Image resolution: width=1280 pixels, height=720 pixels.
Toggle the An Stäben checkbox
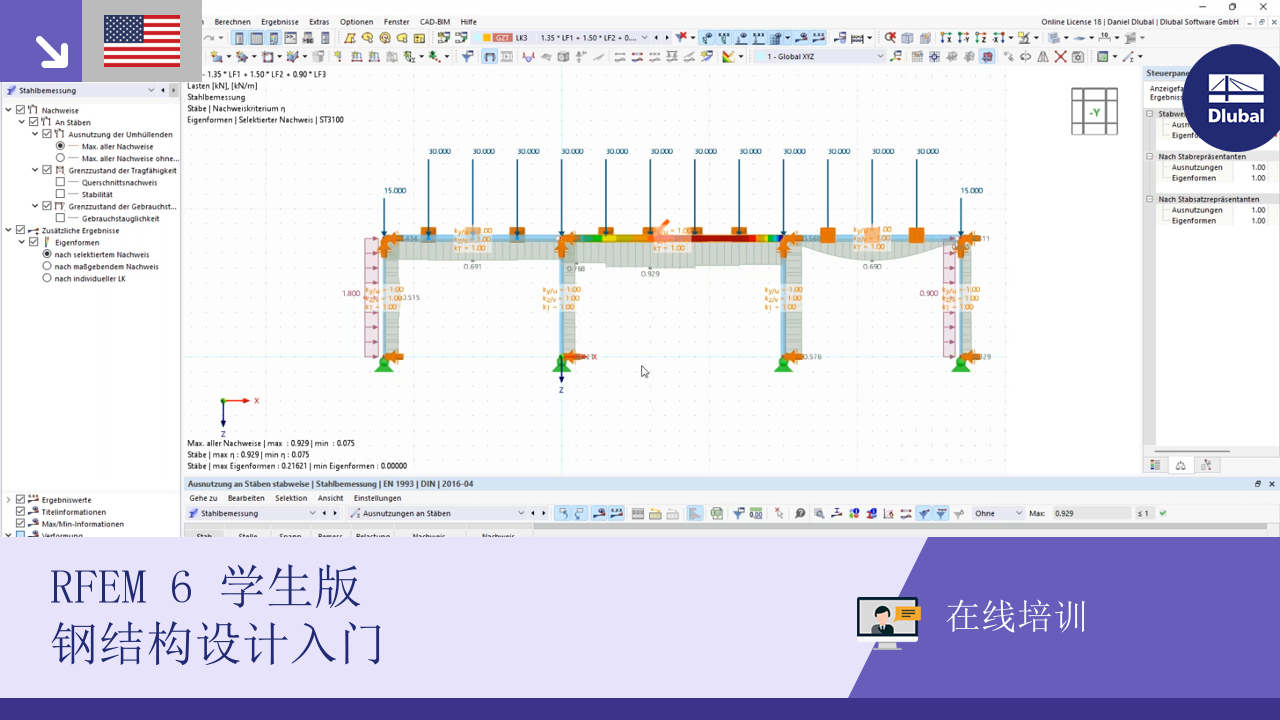pyautogui.click(x=33, y=122)
